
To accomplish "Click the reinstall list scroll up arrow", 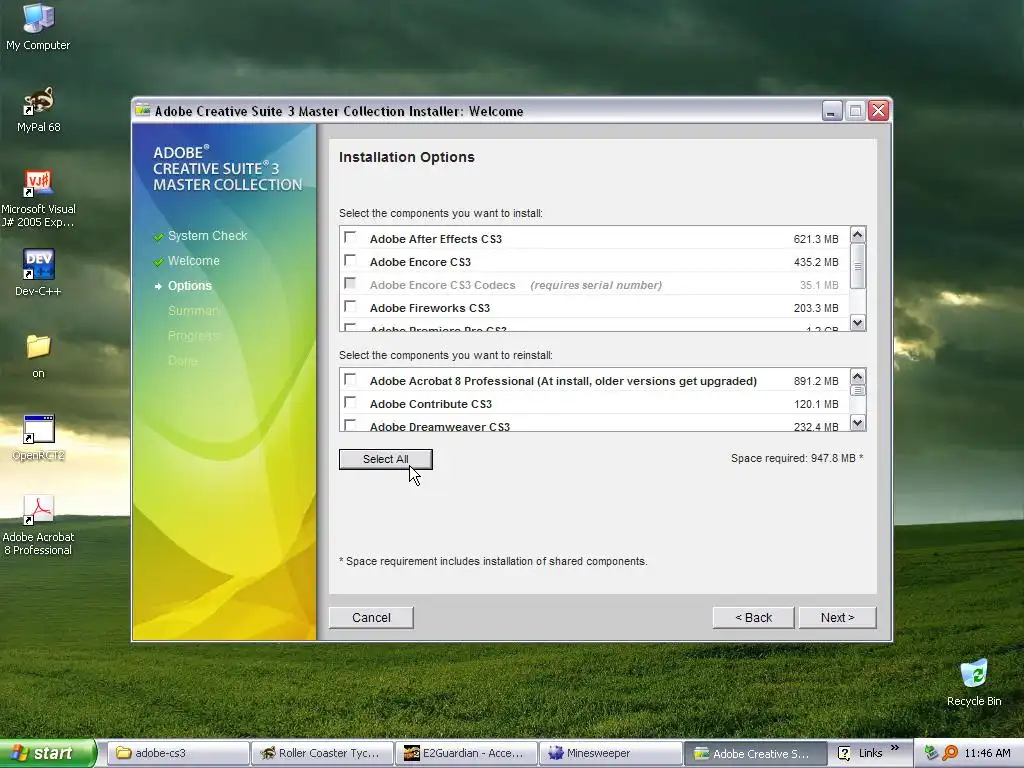I will click(858, 376).
